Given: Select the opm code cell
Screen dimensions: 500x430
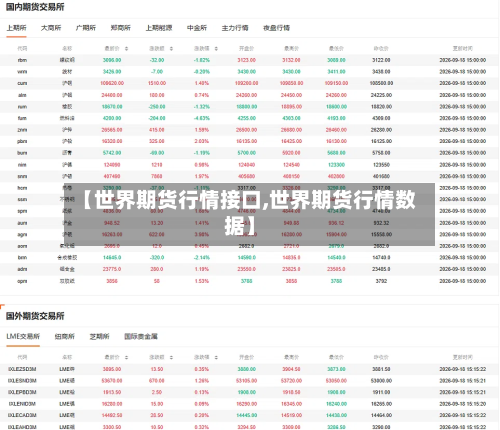Looking at the screenshot, I should point(22,281).
